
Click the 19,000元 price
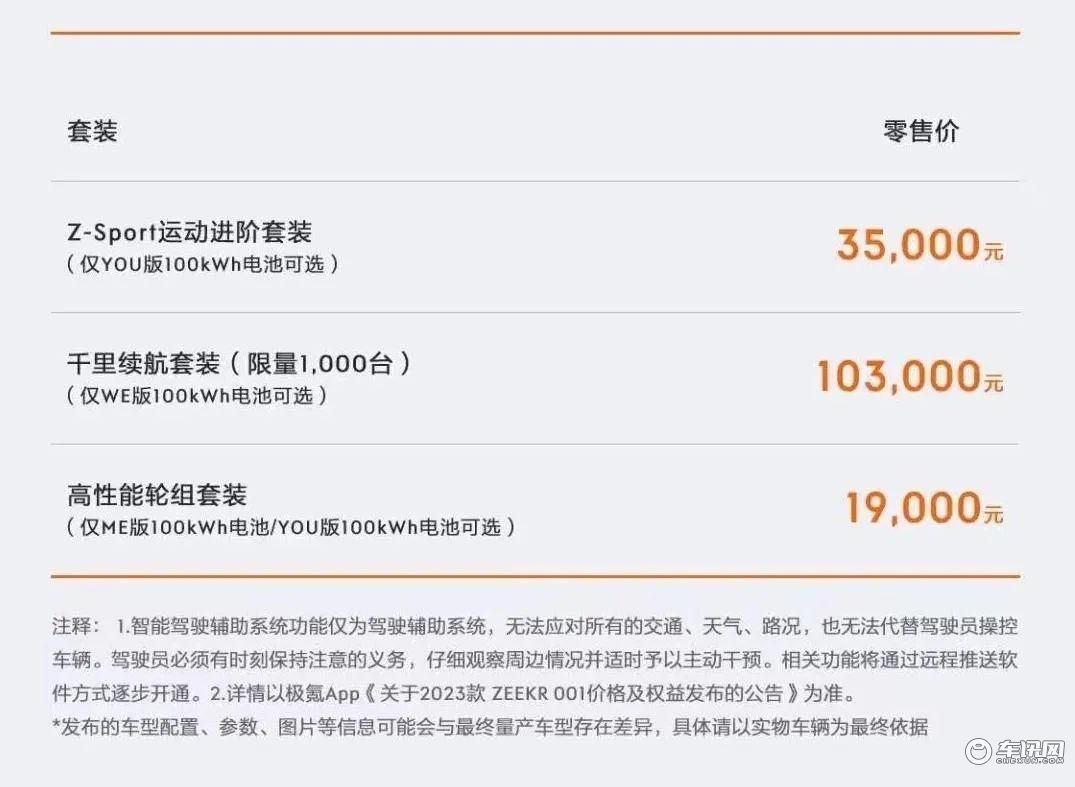click(x=925, y=508)
